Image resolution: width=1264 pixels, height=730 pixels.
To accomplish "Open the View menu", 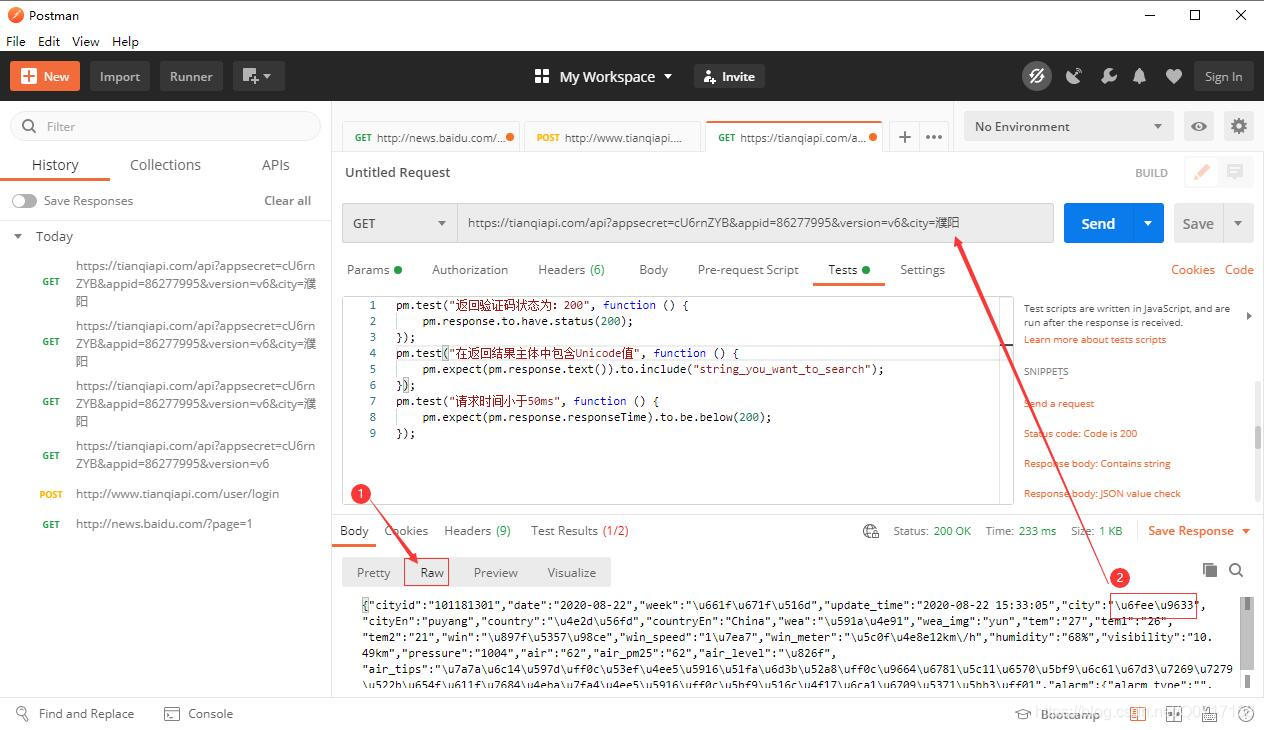I will (85, 41).
